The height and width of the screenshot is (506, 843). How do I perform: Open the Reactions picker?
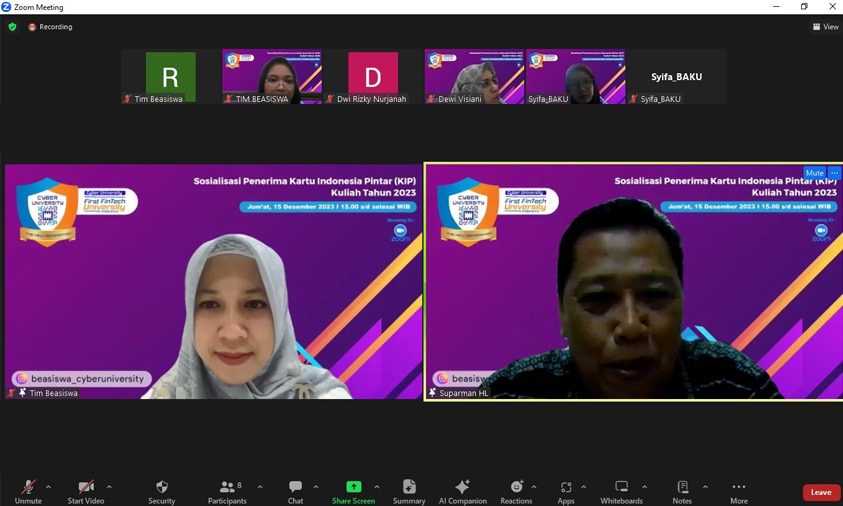[x=516, y=492]
